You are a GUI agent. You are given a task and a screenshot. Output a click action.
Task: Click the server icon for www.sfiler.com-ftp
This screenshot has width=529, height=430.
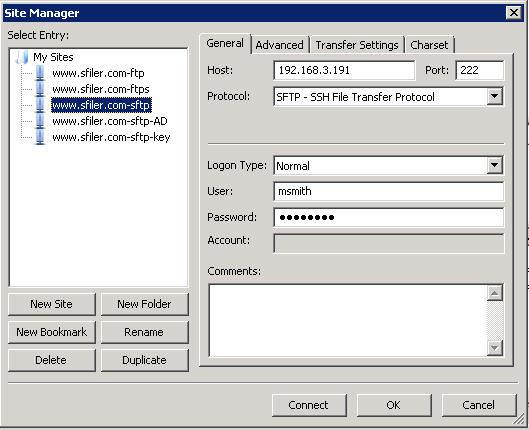pyautogui.click(x=40, y=73)
